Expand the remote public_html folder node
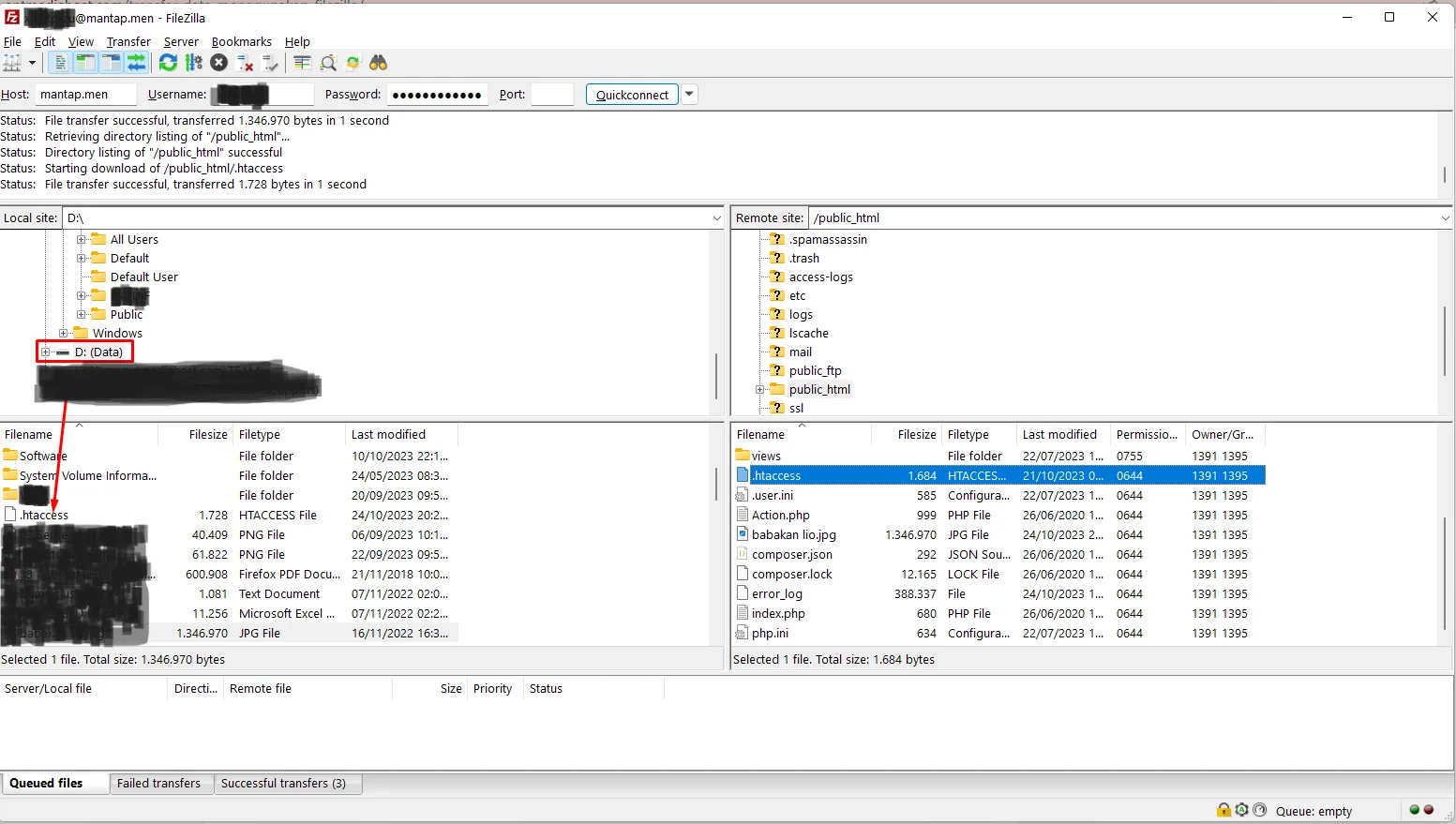The width and height of the screenshot is (1456, 824). pyautogui.click(x=760, y=390)
